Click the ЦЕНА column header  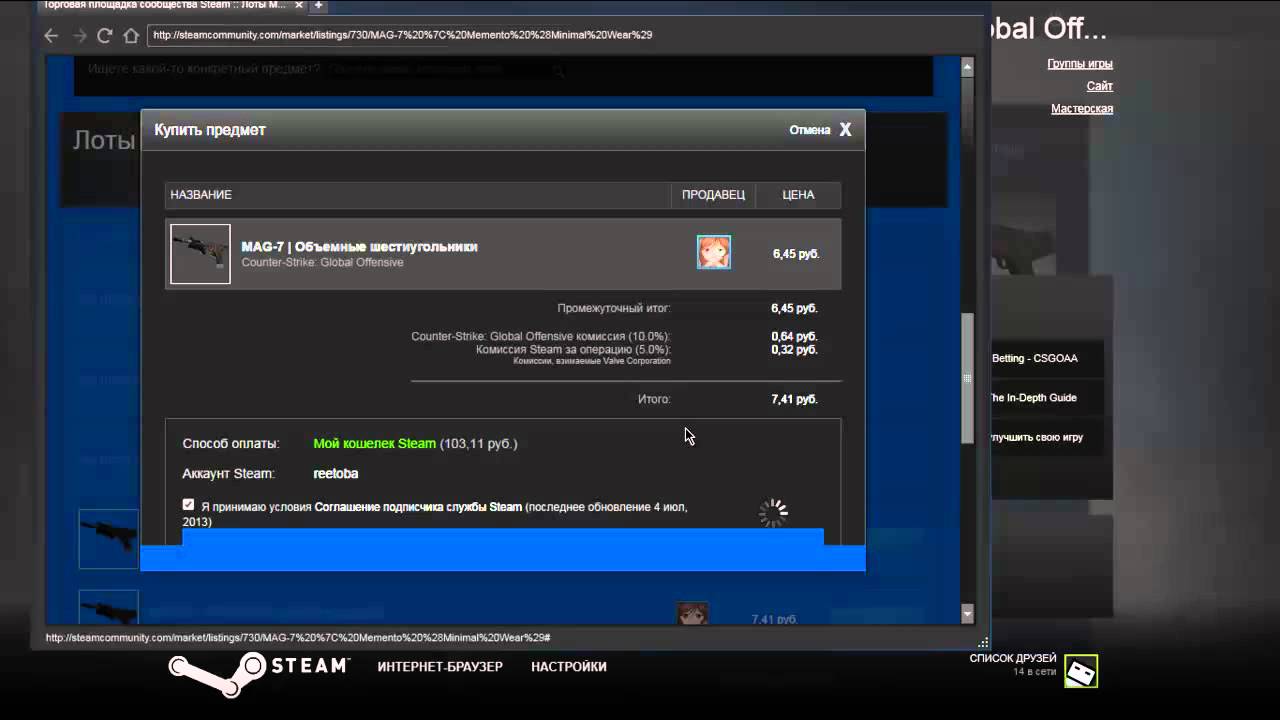coord(798,195)
